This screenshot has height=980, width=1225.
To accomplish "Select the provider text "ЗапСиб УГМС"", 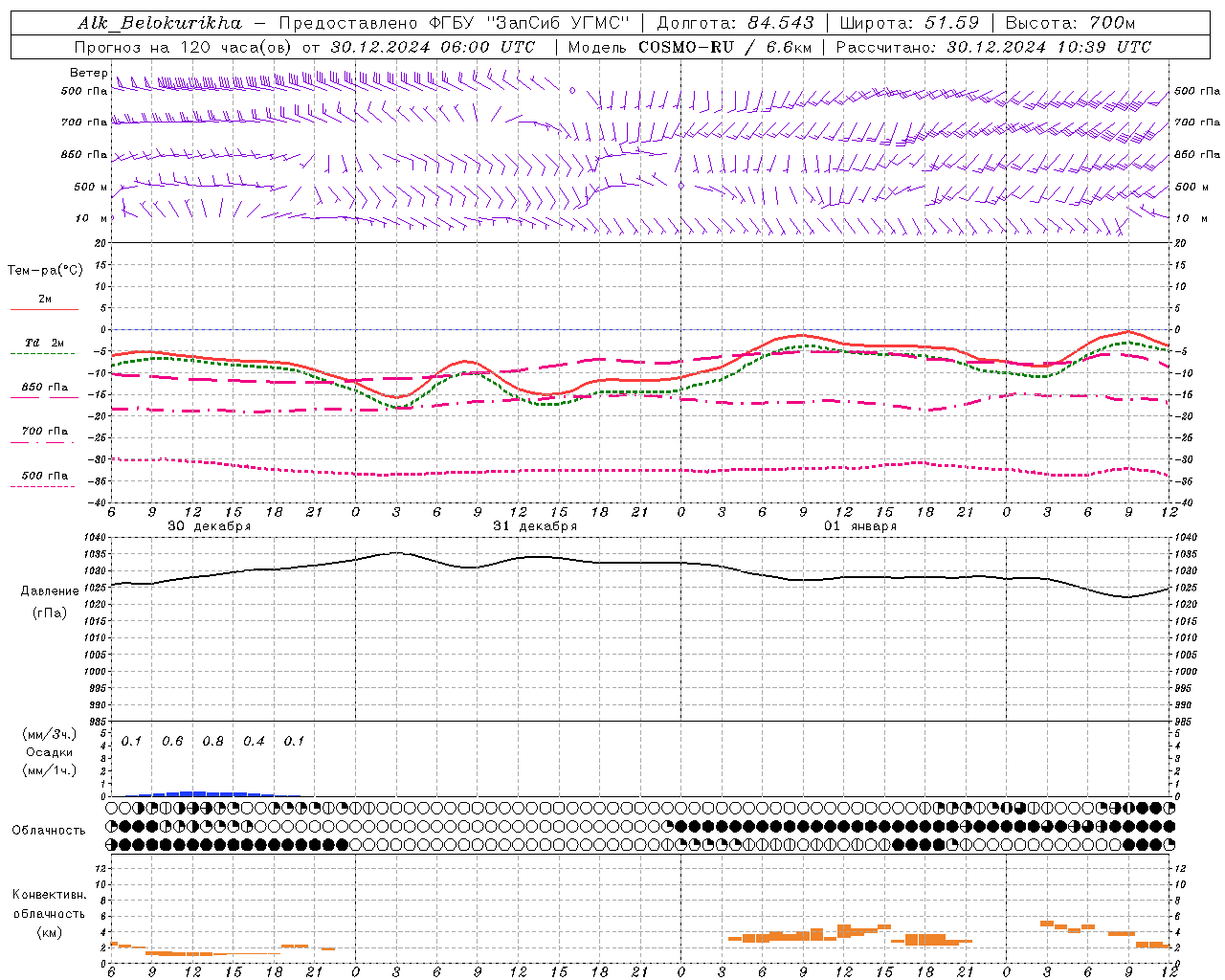I will click(x=559, y=23).
